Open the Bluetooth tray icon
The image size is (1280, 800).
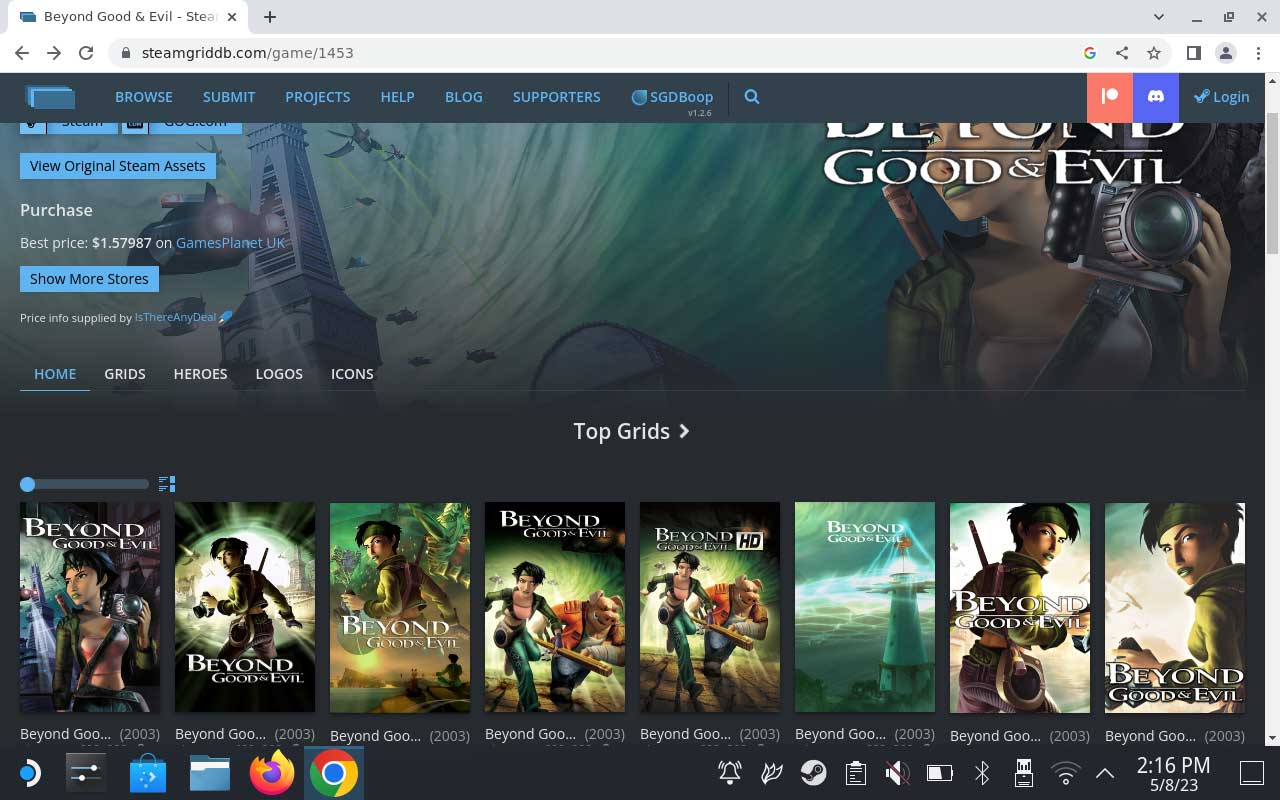982,773
